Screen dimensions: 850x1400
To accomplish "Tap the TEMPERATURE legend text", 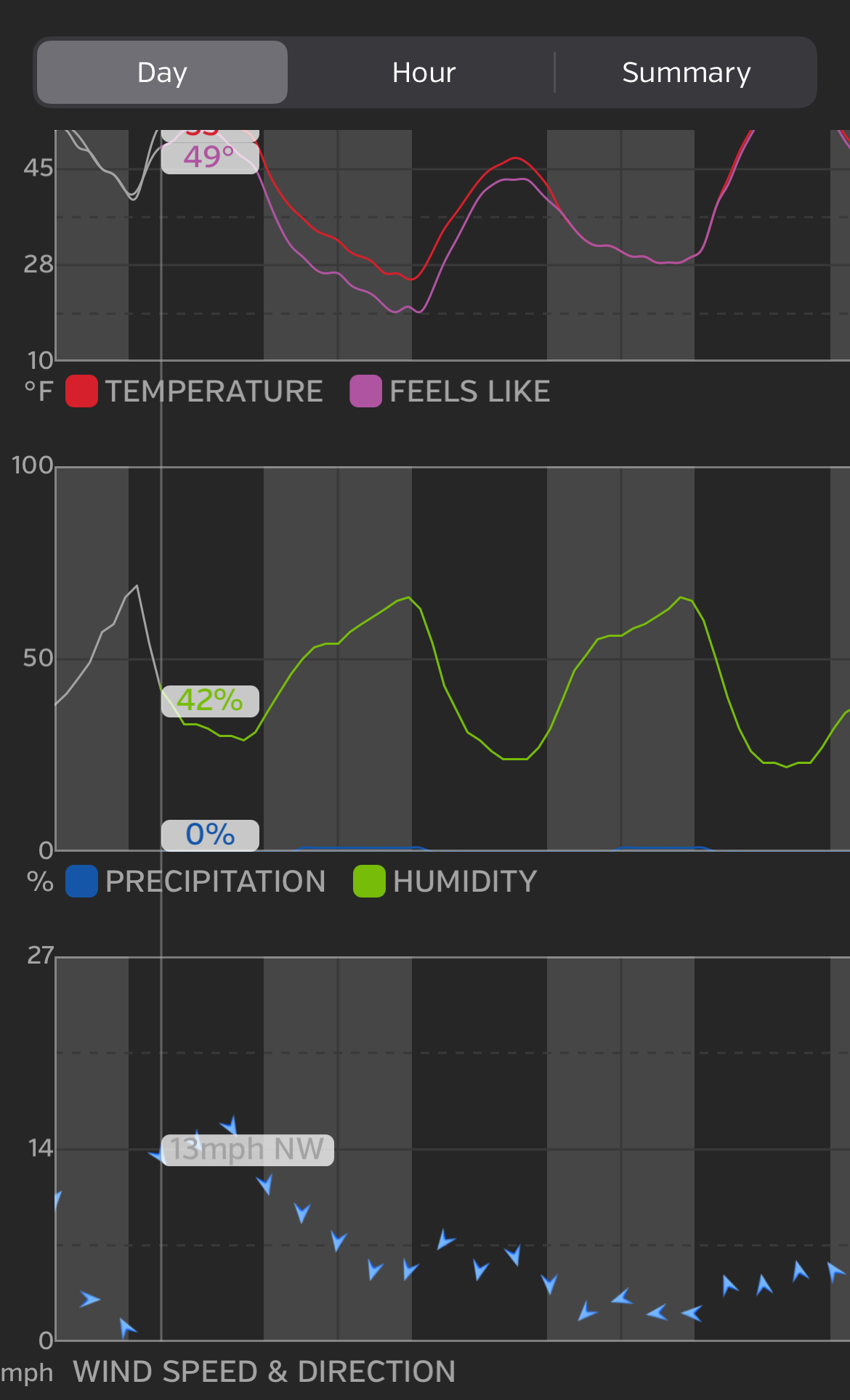I will point(214,391).
